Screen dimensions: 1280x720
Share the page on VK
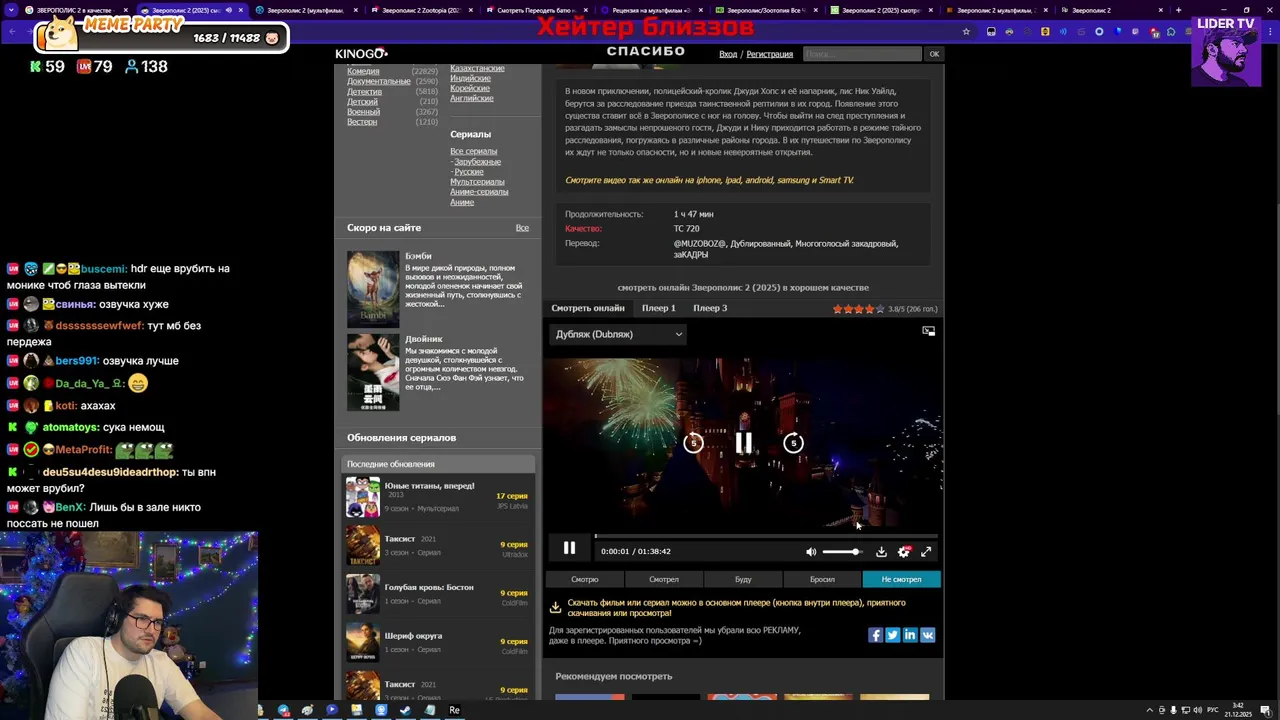927,635
